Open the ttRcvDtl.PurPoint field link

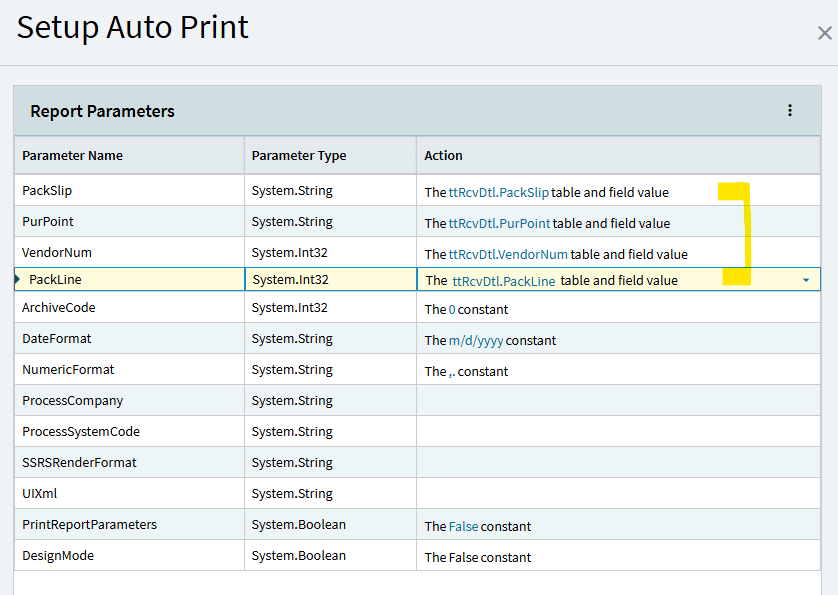(x=499, y=223)
